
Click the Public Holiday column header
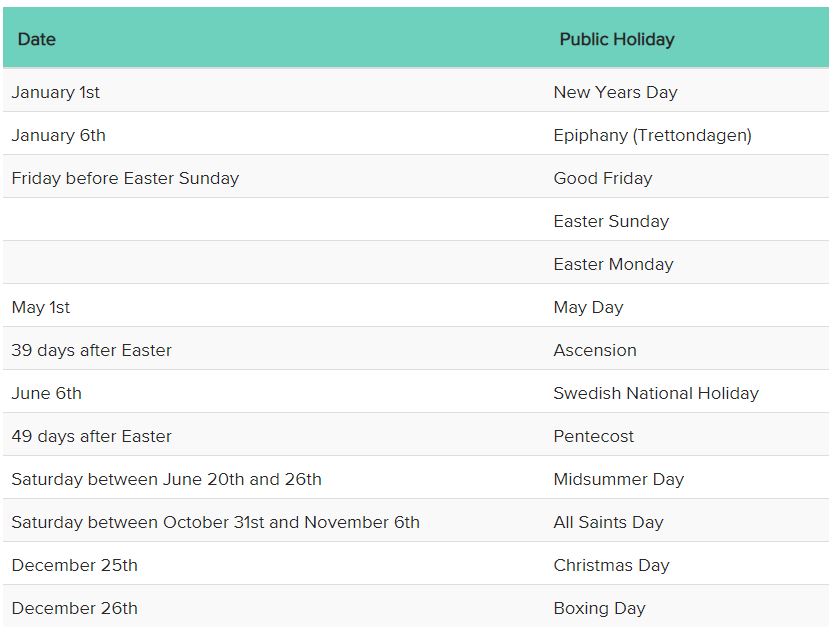[617, 39]
